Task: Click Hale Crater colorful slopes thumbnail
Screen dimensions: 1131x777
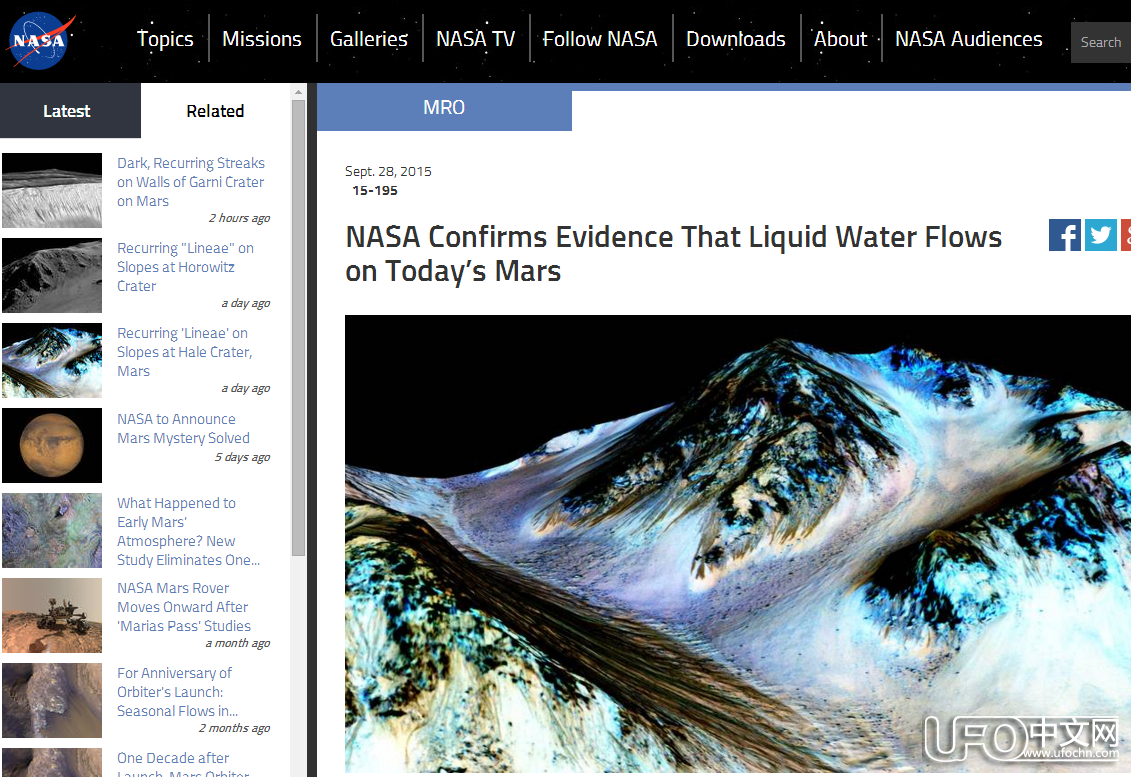Action: pyautogui.click(x=52, y=361)
